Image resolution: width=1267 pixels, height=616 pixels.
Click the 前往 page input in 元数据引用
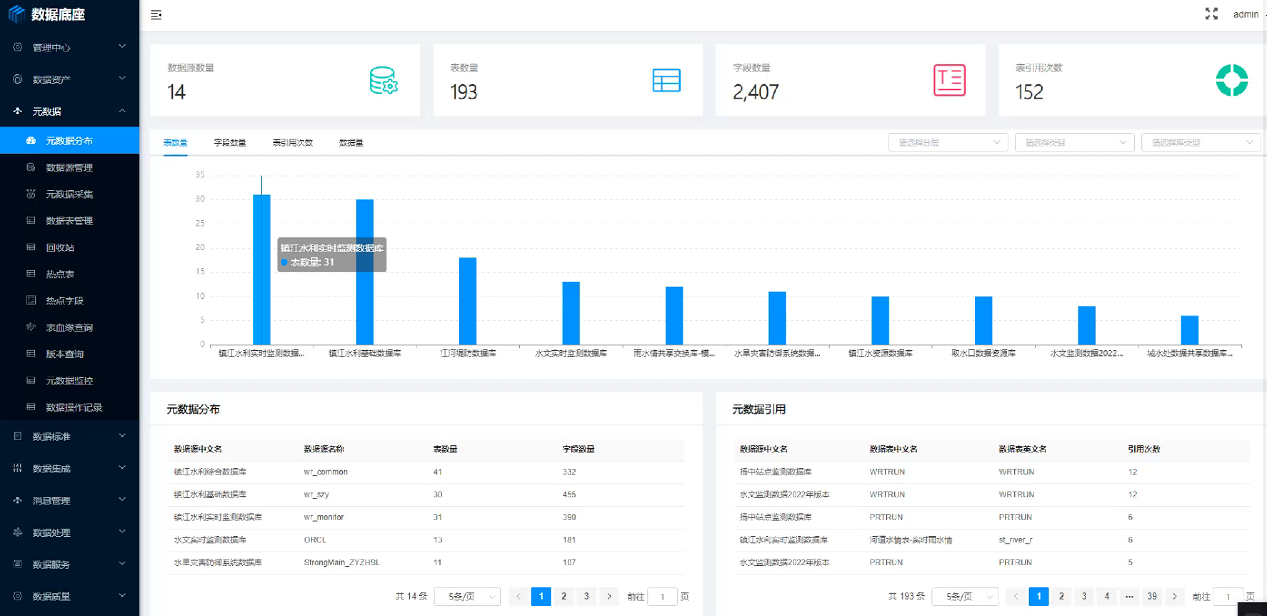1227,596
